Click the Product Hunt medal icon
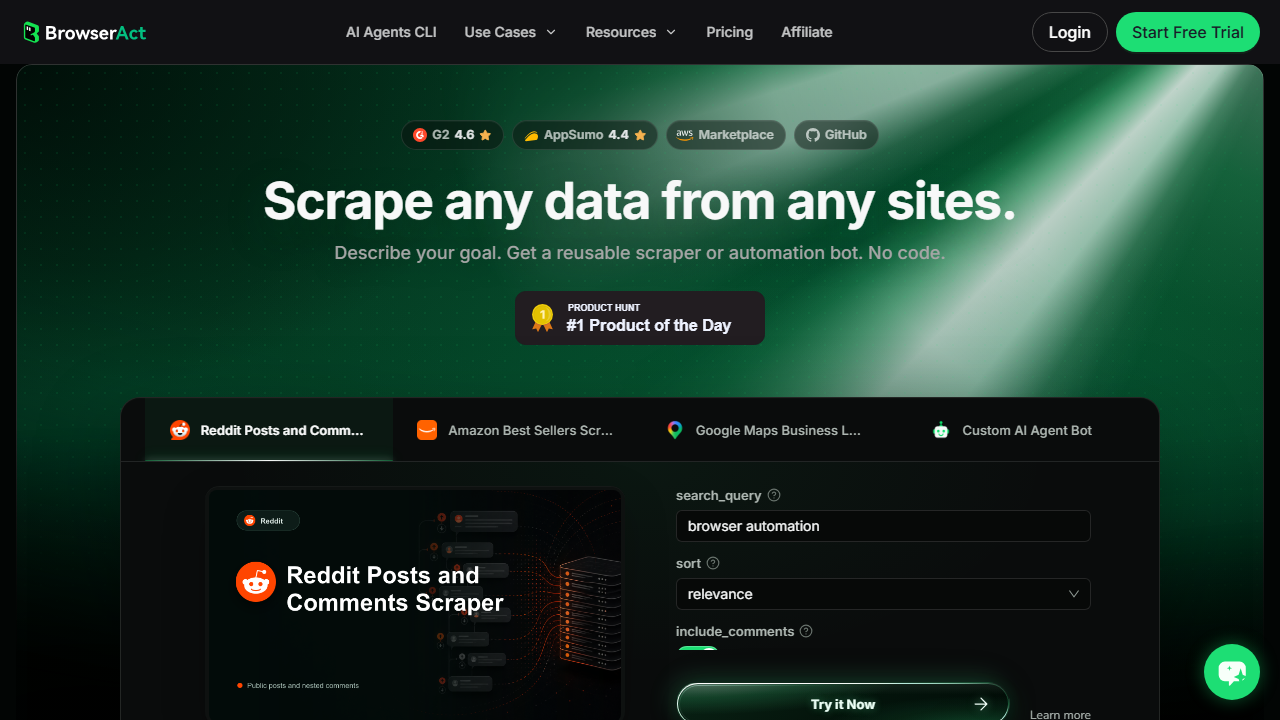 (542, 318)
